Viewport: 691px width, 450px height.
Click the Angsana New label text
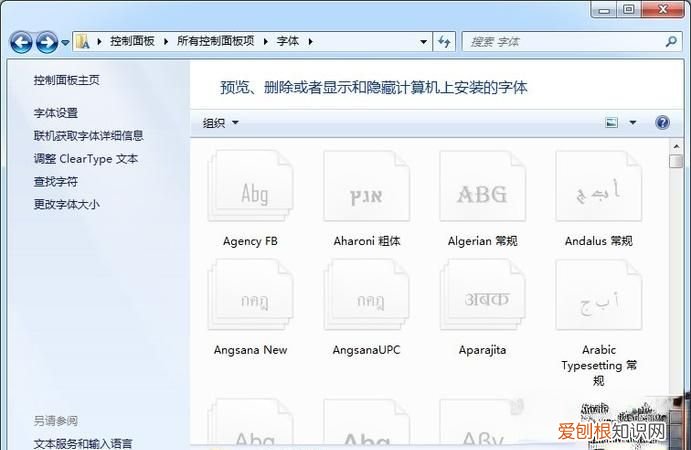pyautogui.click(x=250, y=350)
